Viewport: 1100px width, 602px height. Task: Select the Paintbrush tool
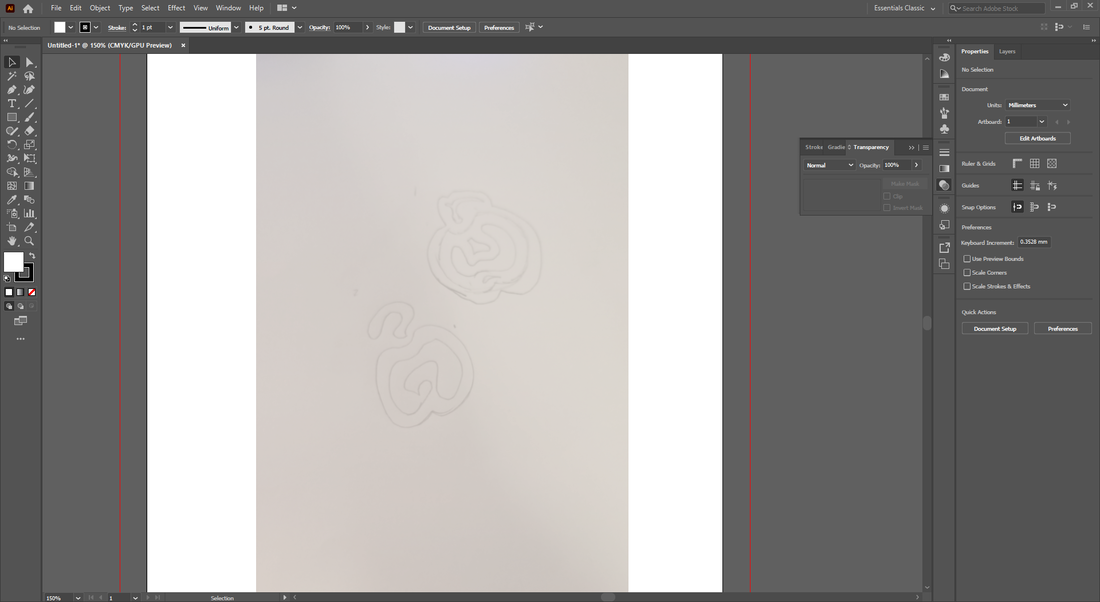tap(29, 117)
